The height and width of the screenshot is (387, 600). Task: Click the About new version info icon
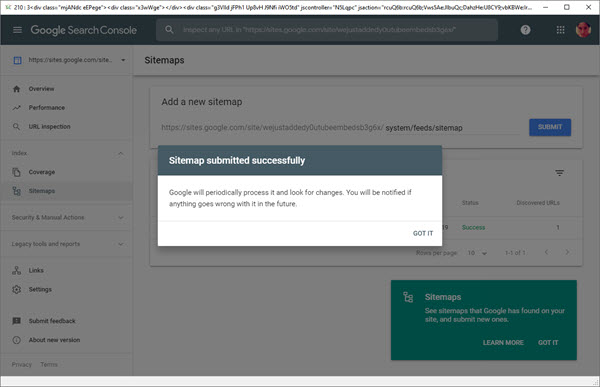(16, 340)
